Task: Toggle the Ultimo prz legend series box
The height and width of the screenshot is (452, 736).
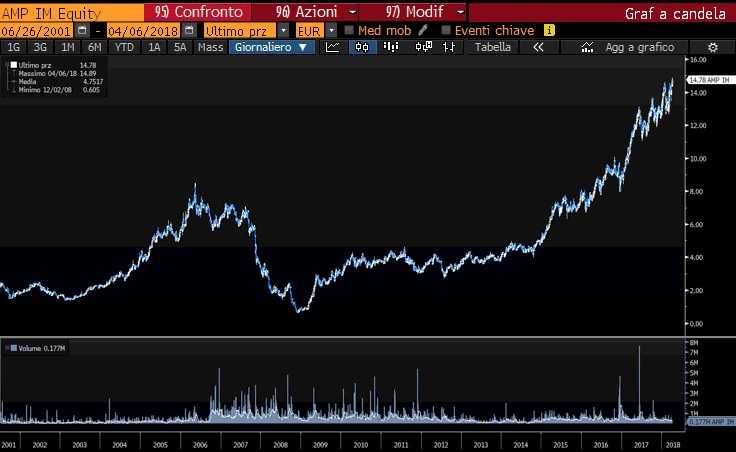Action: pyautogui.click(x=14, y=65)
